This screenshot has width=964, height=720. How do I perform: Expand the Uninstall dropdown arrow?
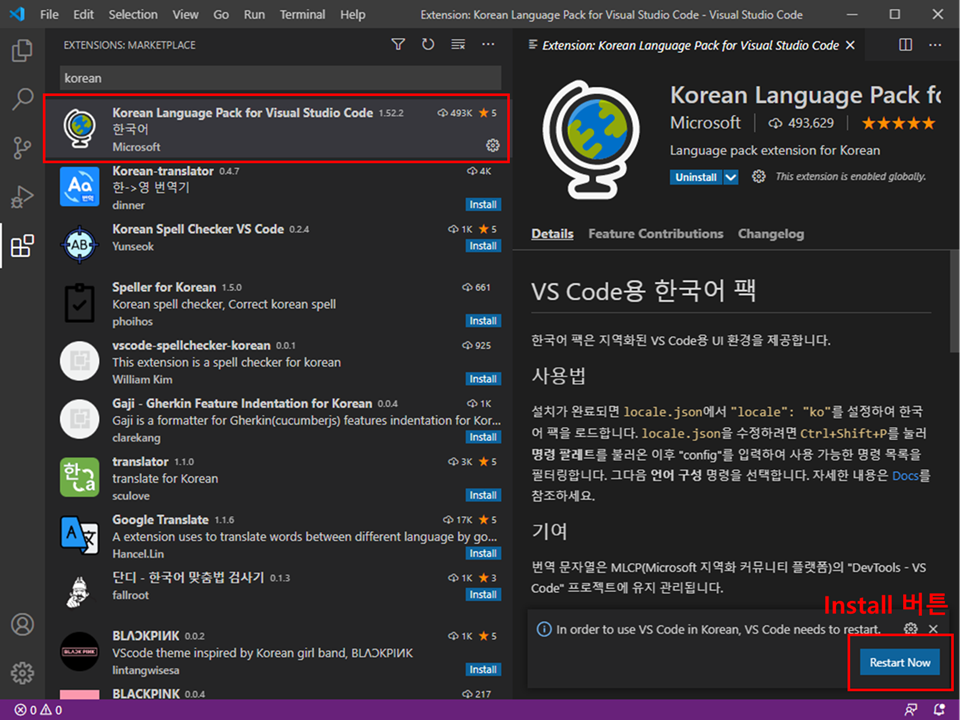coord(730,177)
